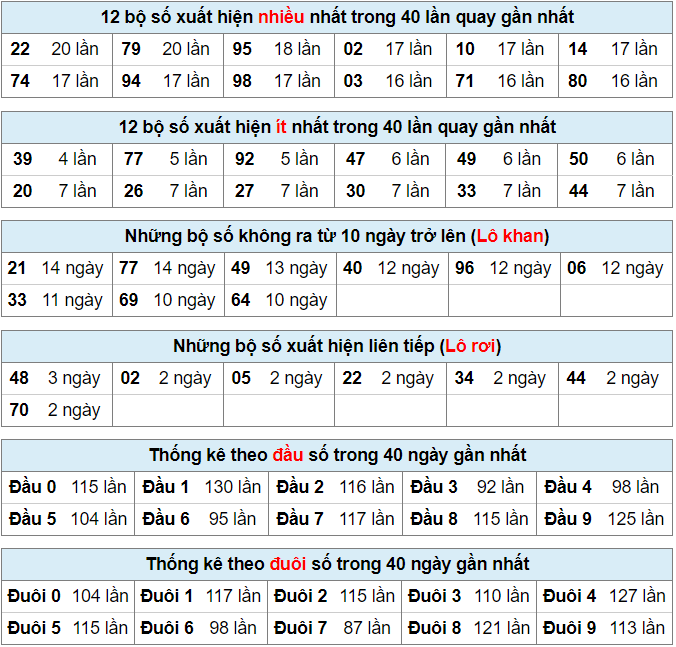Select number 98 with 17 lần
Image resolution: width=676 pixels, height=647 pixels.
tap(279, 81)
